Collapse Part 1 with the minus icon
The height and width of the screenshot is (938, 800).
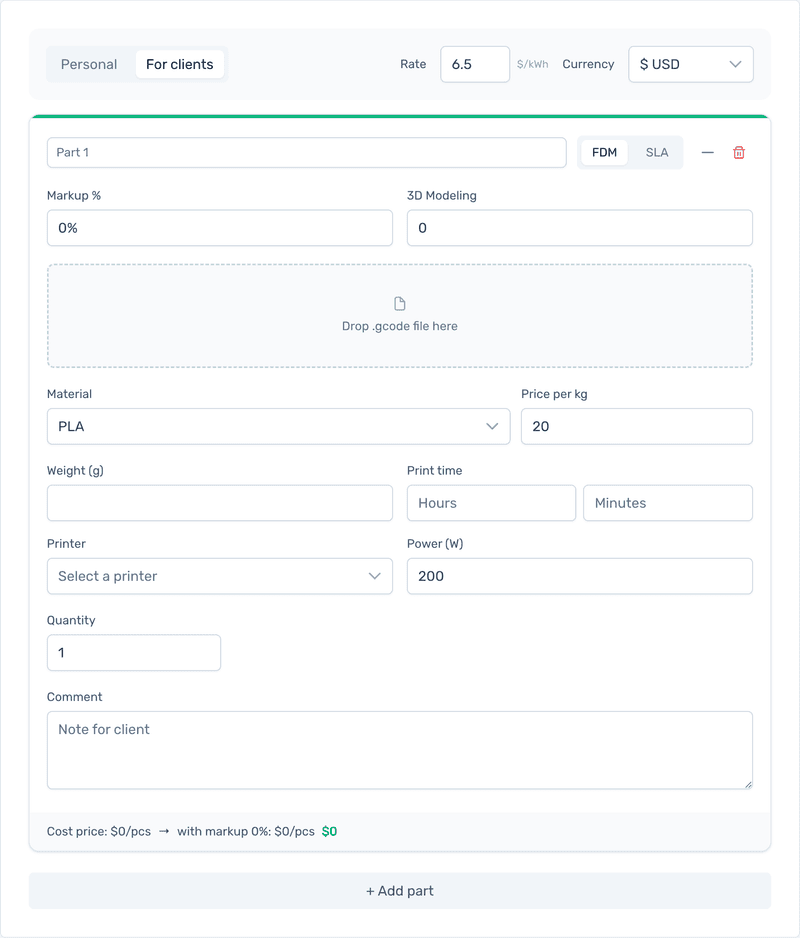pos(707,152)
